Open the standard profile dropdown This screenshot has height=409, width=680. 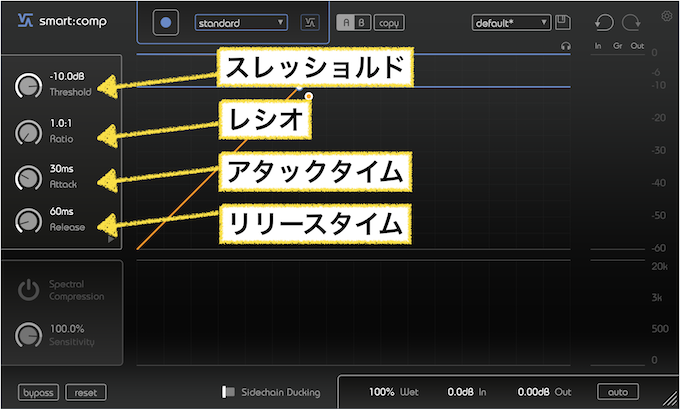[x=241, y=23]
